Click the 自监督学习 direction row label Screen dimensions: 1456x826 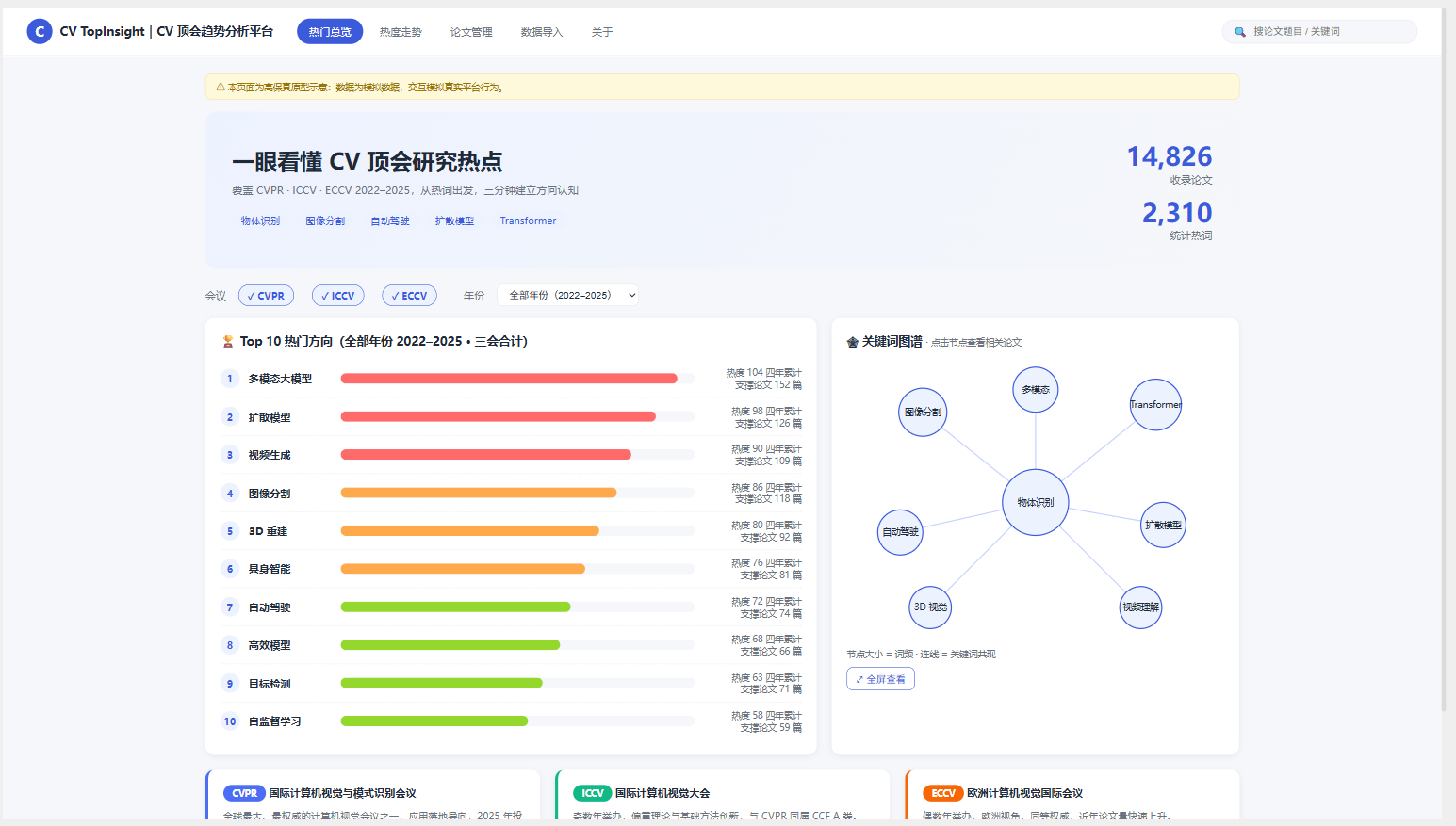[x=274, y=721]
